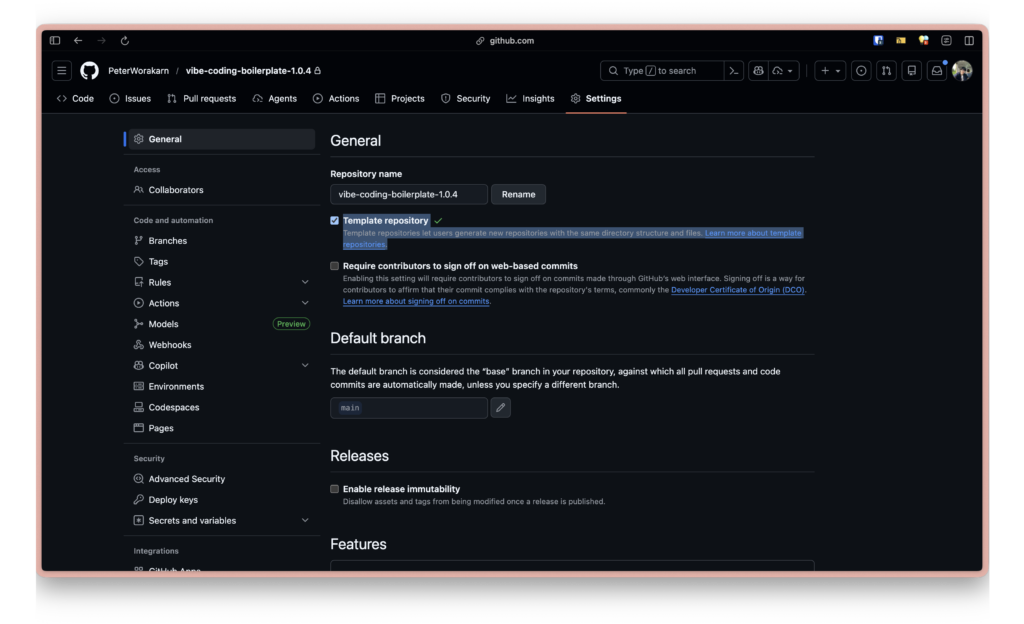Image resolution: width=1024 pixels, height=624 pixels.
Task: Expand the Rules section in the sidebar
Action: click(305, 282)
